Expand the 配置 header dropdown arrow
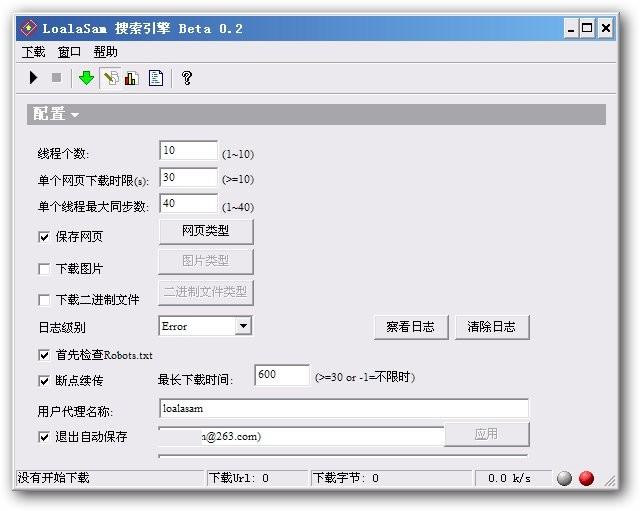The height and width of the screenshot is (511, 640). coord(75,115)
